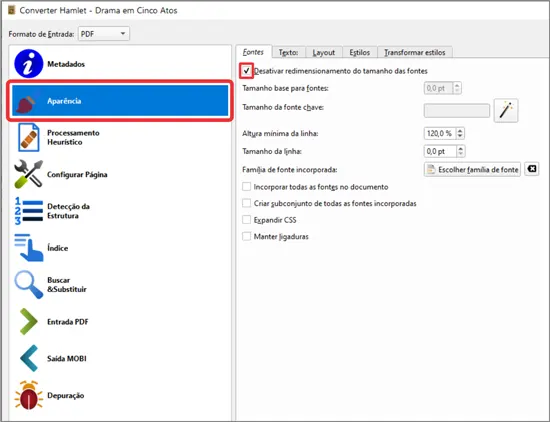Uncheck Desativar redimensionamento do tamanho das fontes

tap(247, 71)
